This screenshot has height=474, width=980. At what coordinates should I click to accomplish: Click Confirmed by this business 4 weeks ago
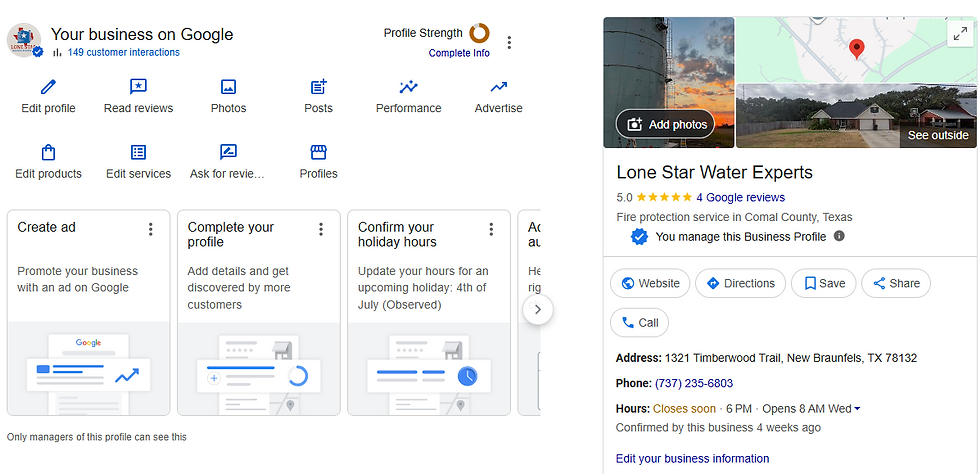coord(718,428)
